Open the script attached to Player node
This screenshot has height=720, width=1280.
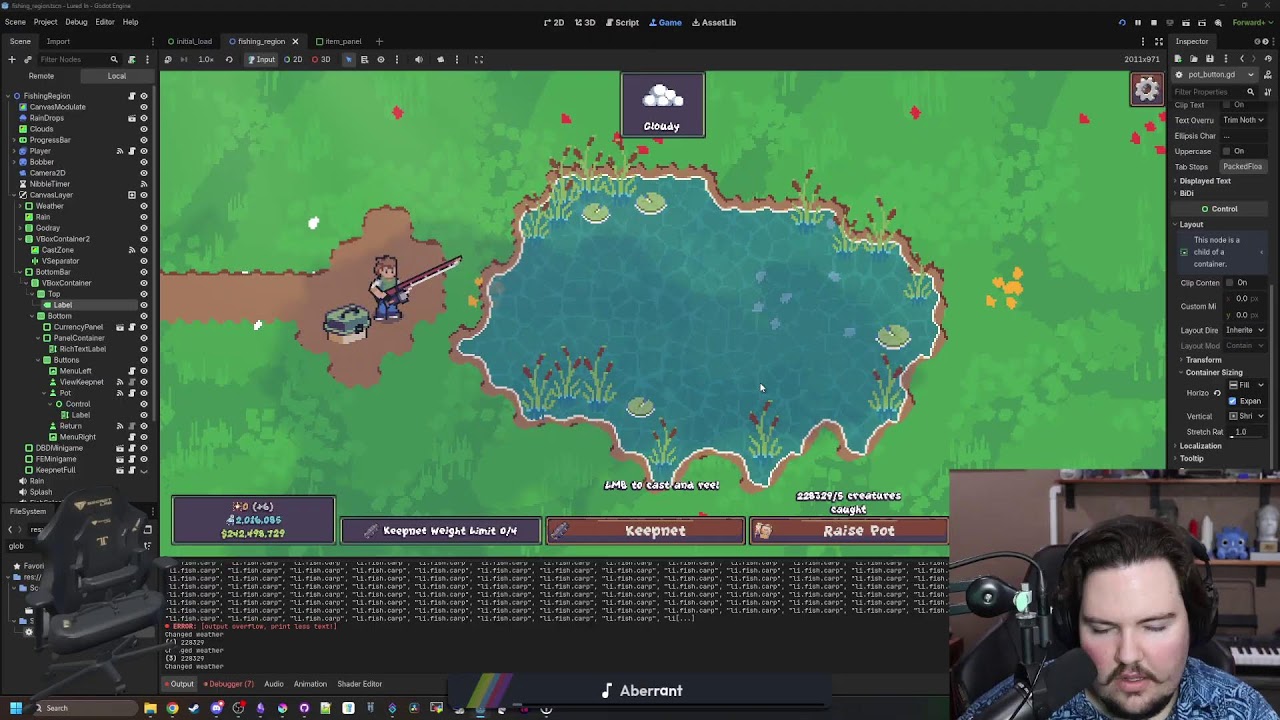pos(132,151)
